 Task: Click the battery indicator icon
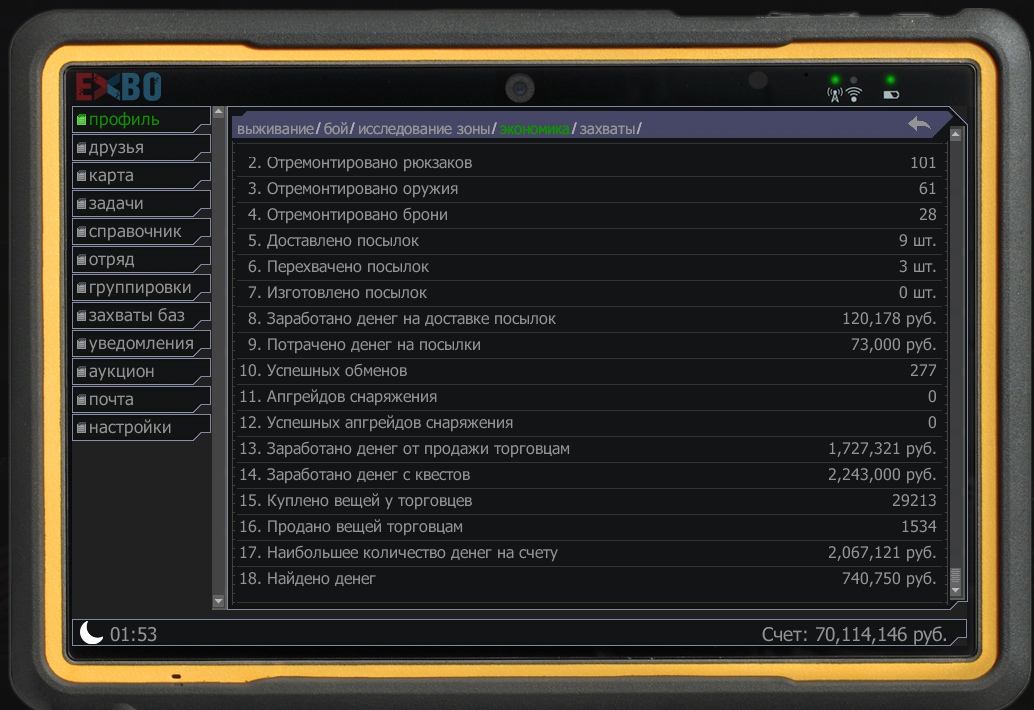pos(890,95)
